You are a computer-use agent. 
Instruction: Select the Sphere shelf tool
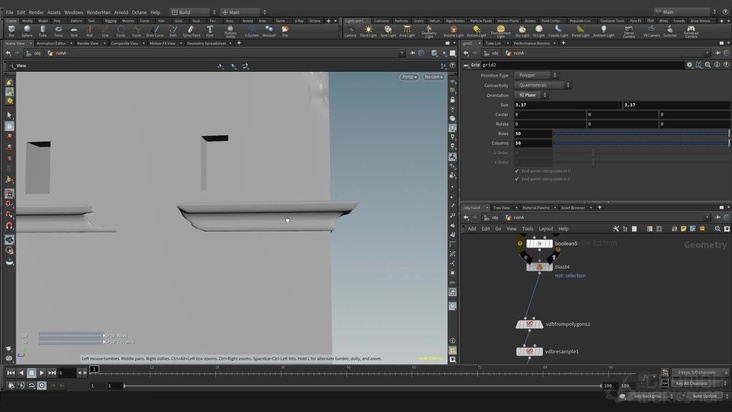[27, 31]
